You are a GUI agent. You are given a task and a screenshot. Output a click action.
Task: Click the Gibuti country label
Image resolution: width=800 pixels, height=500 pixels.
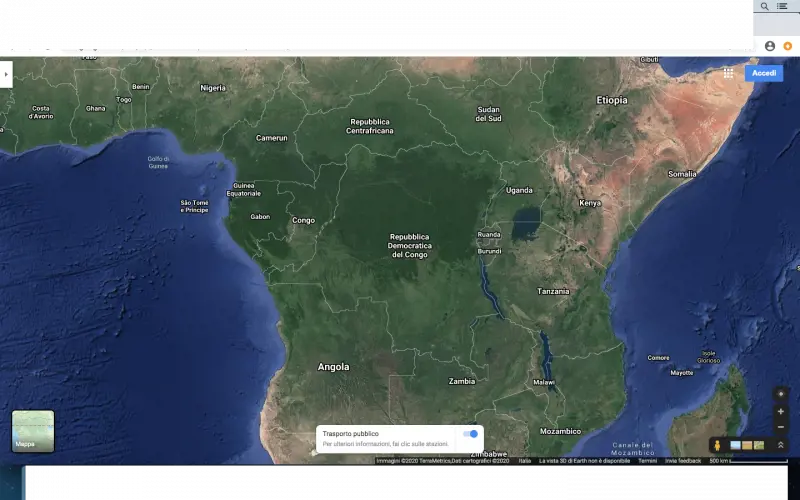pos(649,60)
